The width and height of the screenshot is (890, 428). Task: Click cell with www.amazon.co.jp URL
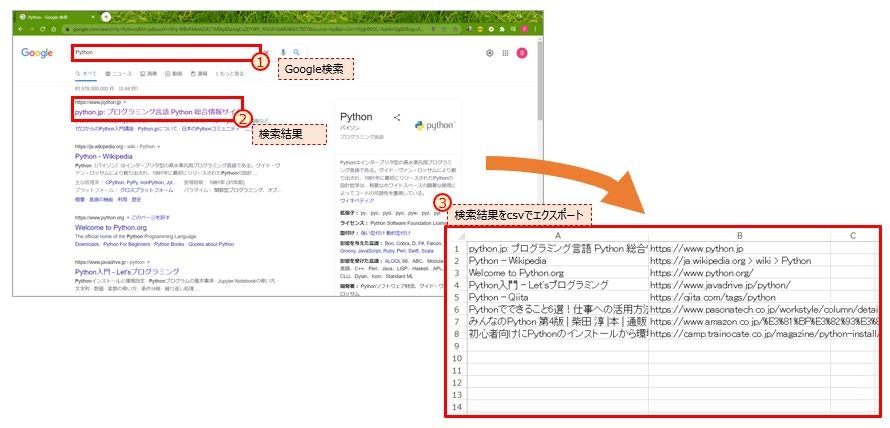coord(740,321)
